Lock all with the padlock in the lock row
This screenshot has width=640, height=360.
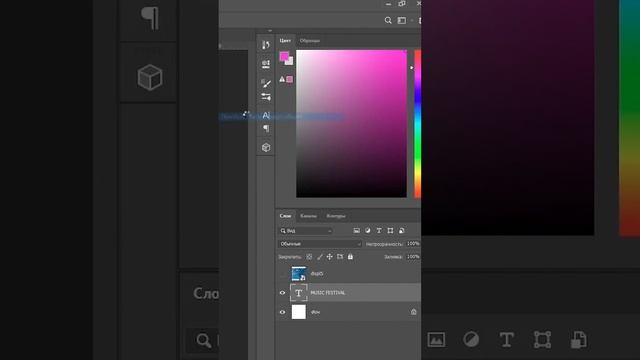(x=350, y=257)
